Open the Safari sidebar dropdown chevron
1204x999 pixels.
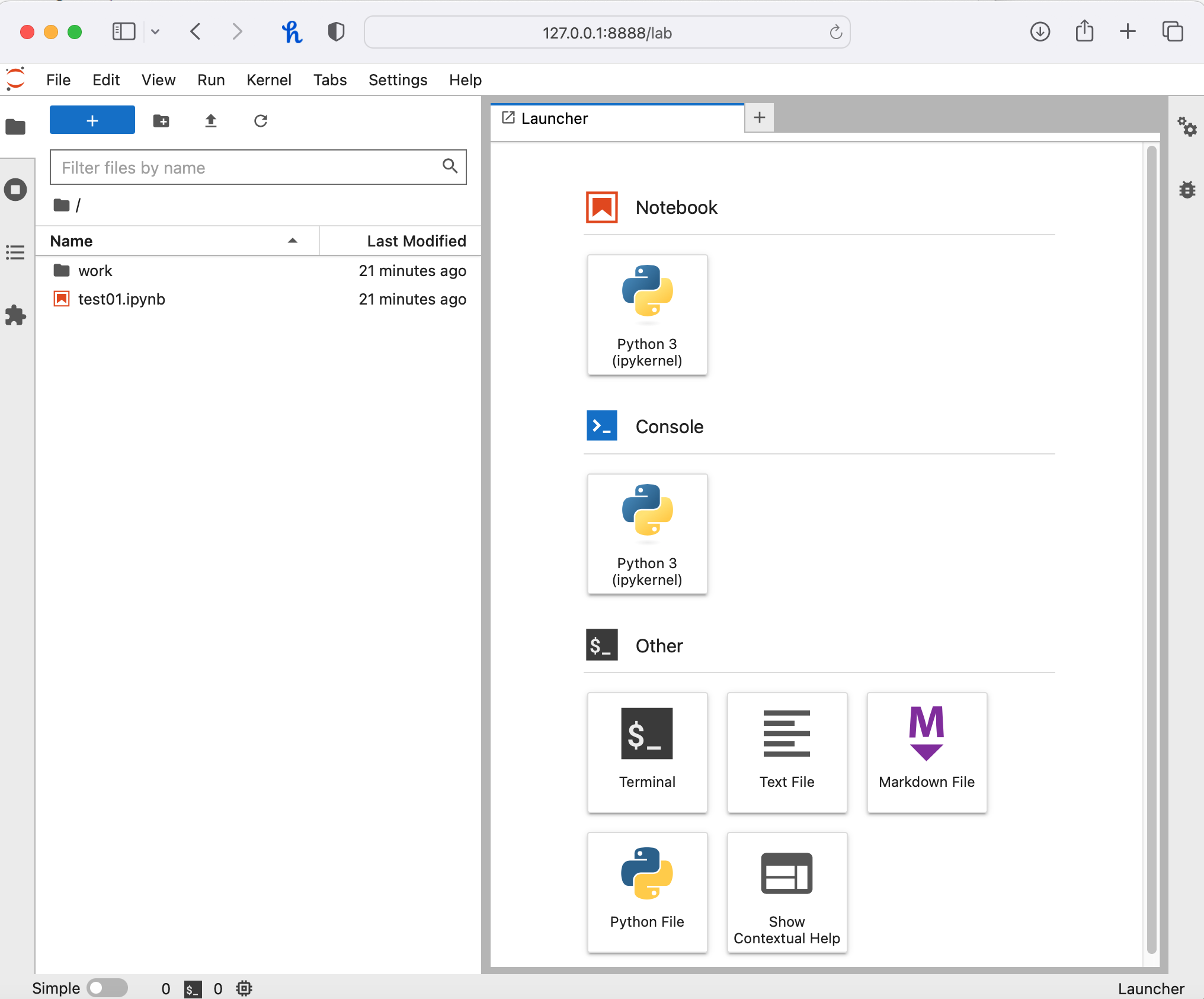156,32
